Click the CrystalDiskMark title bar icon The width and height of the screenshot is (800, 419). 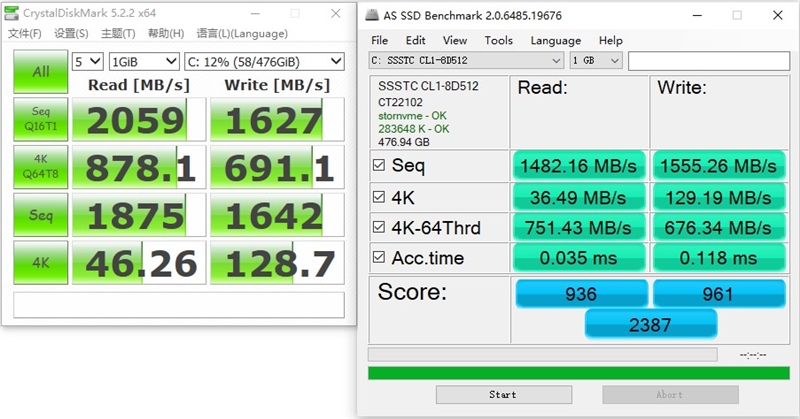point(11,13)
